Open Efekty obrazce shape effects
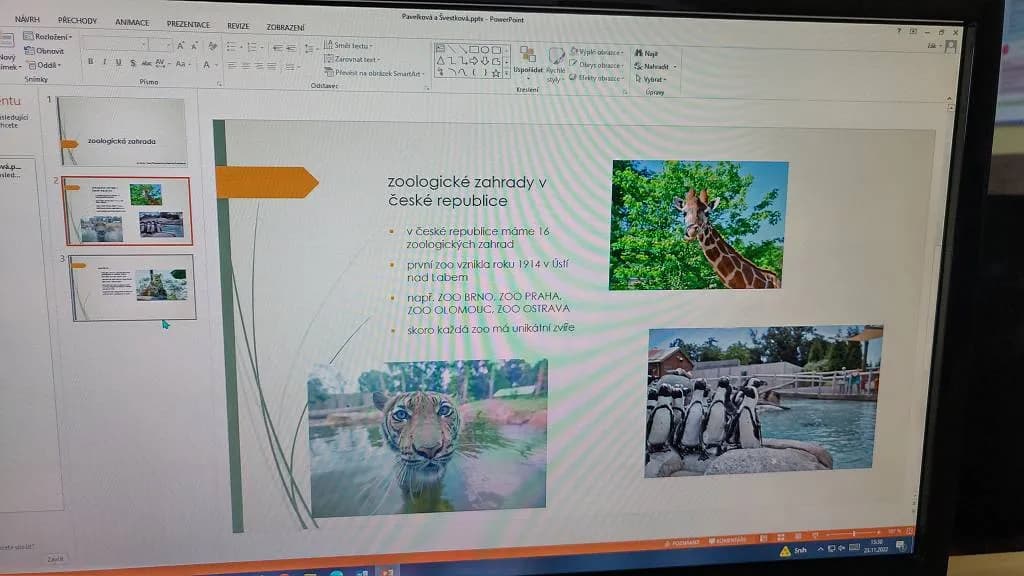The height and width of the screenshot is (576, 1024). coord(596,78)
